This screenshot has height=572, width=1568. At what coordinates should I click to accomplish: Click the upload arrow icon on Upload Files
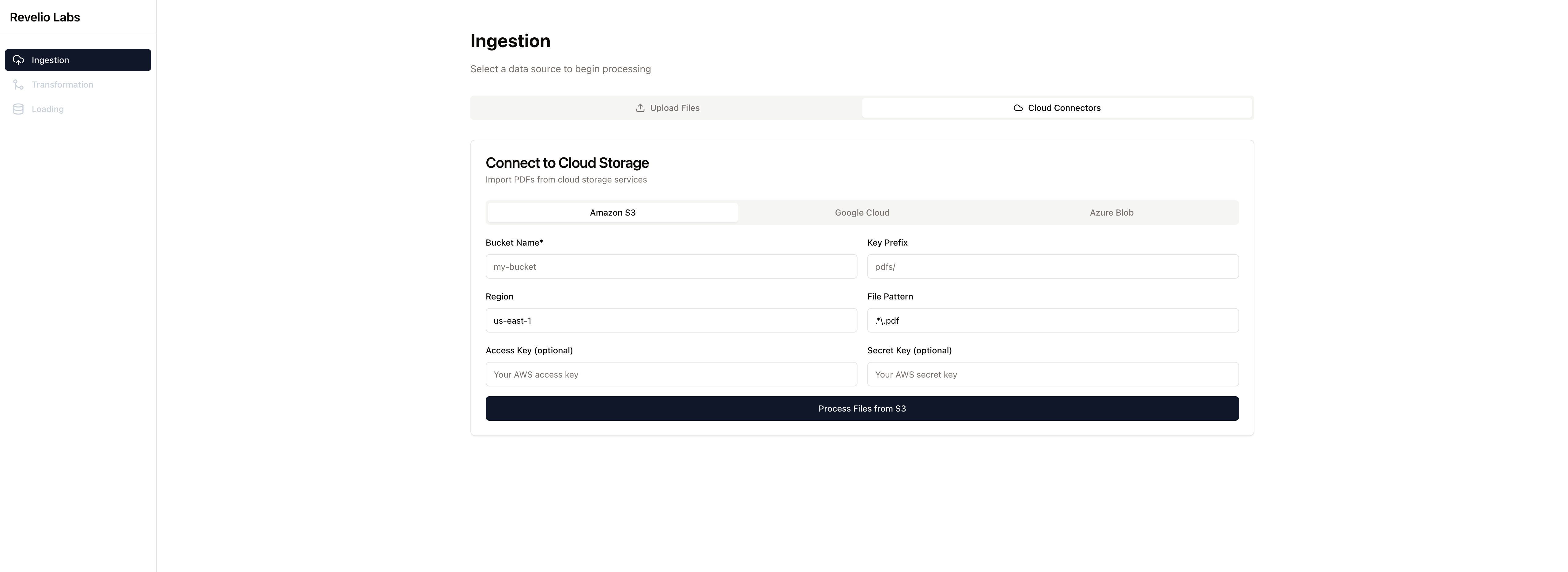click(x=640, y=108)
